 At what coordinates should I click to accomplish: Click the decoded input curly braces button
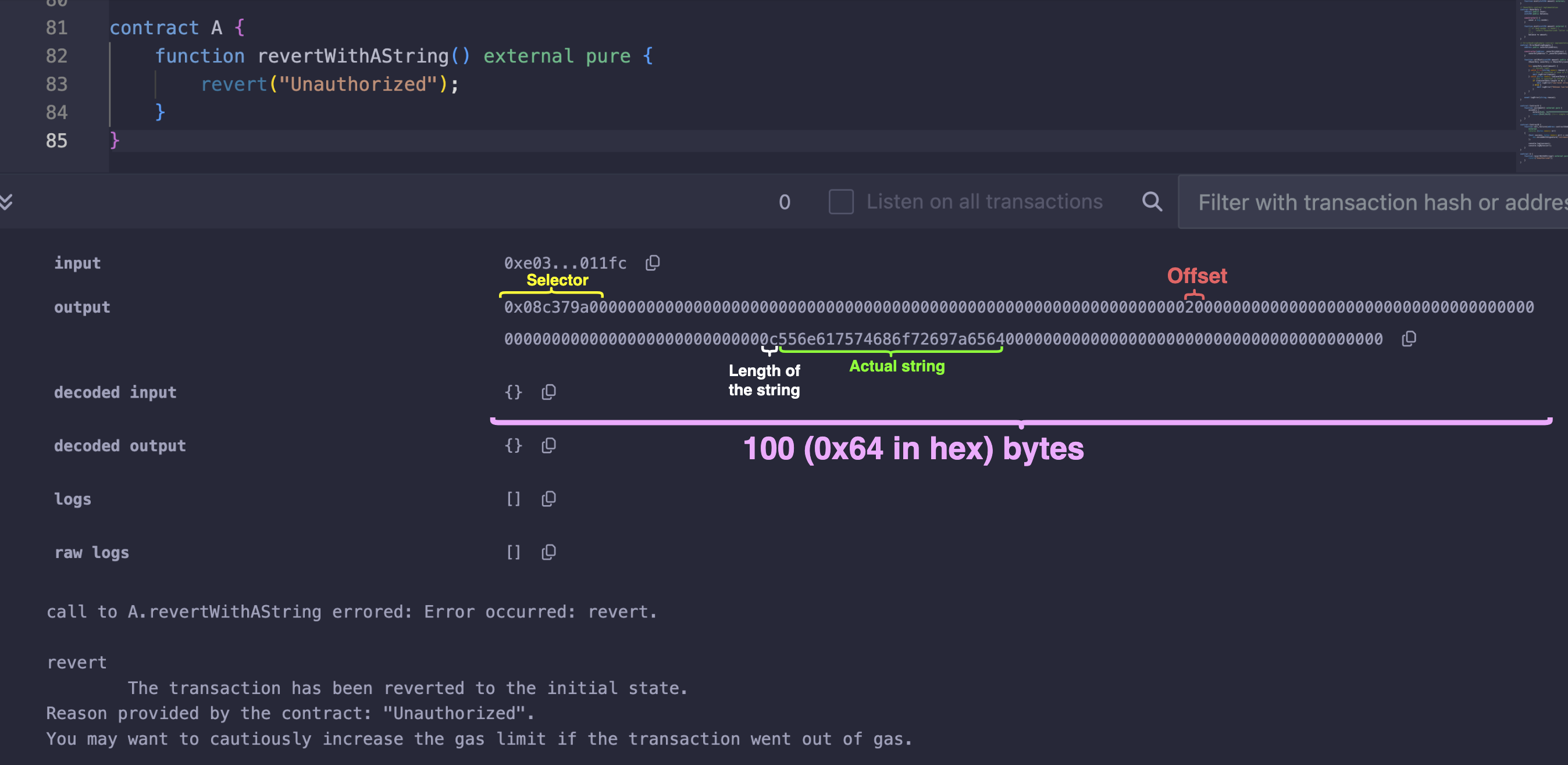[x=514, y=392]
